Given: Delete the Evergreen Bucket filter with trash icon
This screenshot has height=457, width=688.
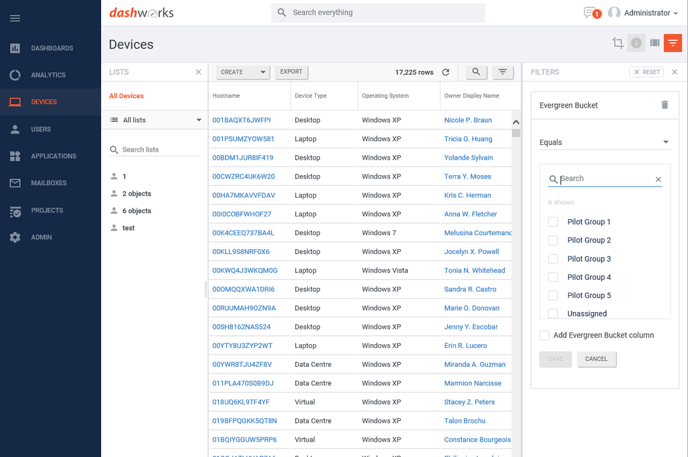Looking at the screenshot, I should [x=665, y=105].
